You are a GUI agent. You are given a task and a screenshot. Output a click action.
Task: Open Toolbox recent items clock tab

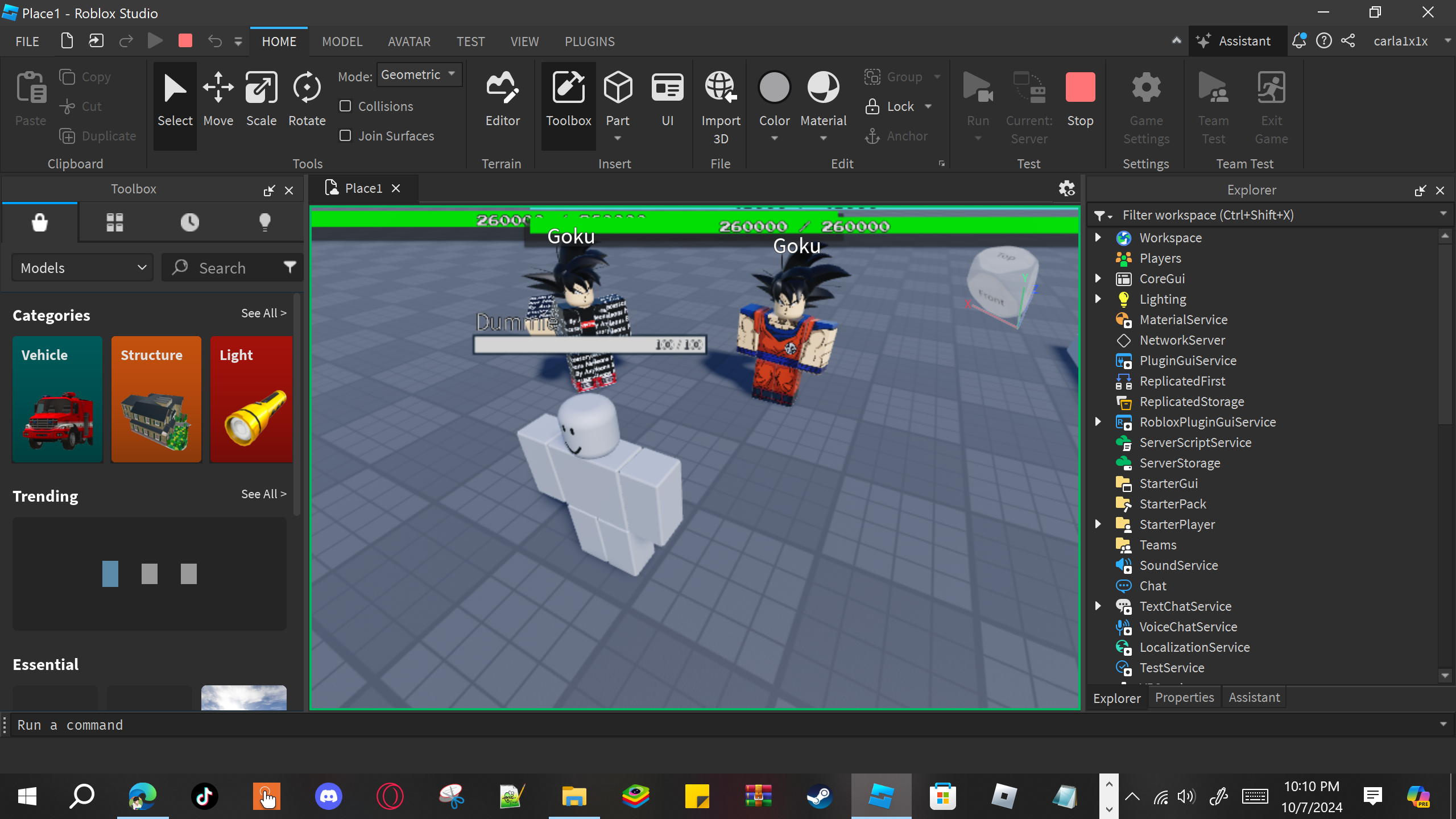(190, 222)
